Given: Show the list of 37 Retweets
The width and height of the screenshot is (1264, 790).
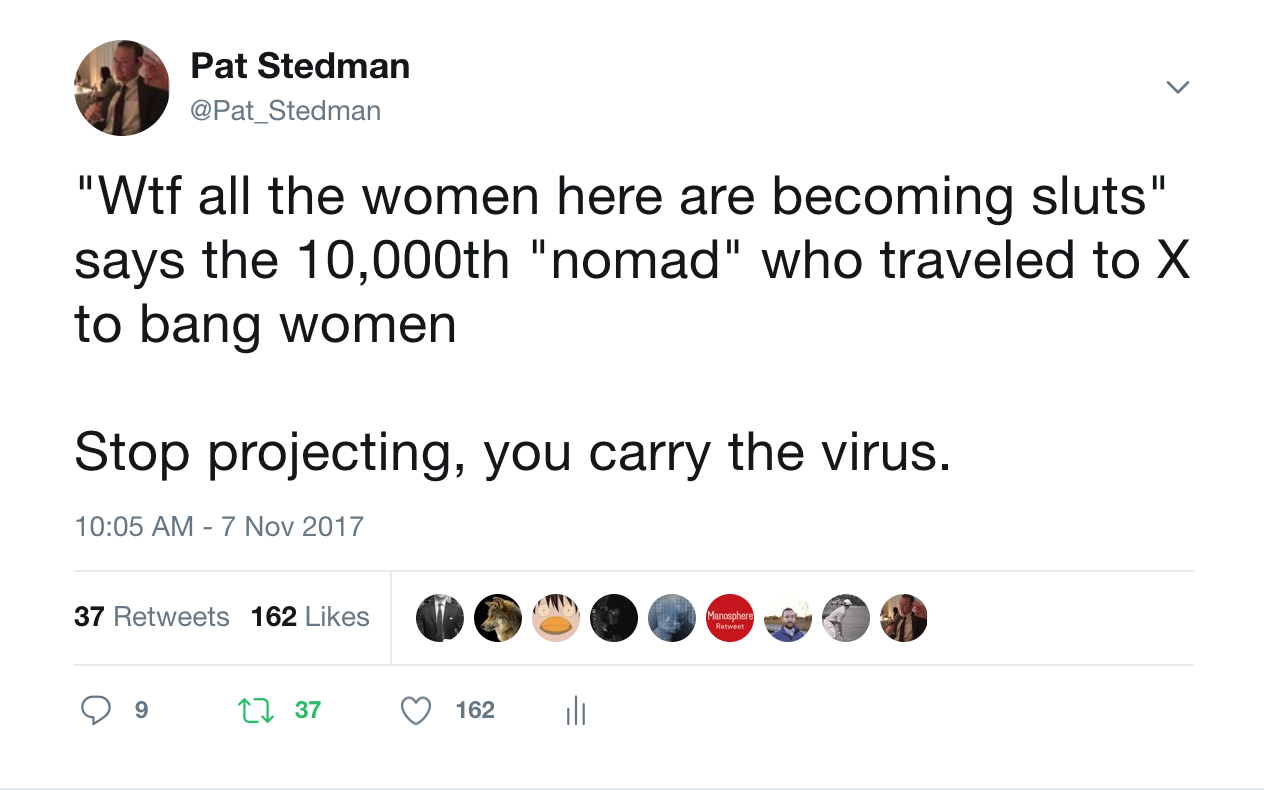Looking at the screenshot, I should click(x=152, y=617).
